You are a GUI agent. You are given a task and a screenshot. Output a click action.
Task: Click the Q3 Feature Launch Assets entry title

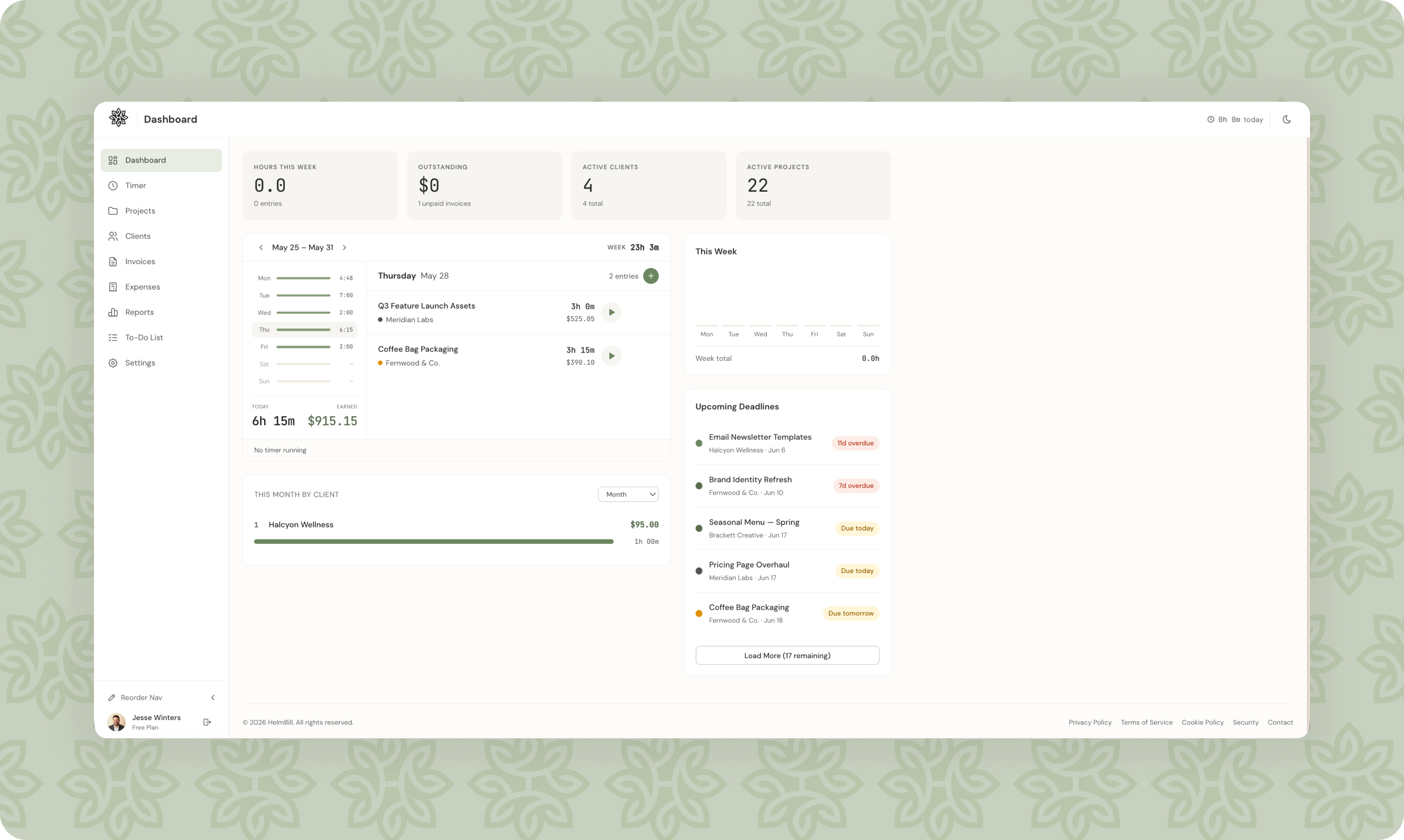tap(426, 306)
